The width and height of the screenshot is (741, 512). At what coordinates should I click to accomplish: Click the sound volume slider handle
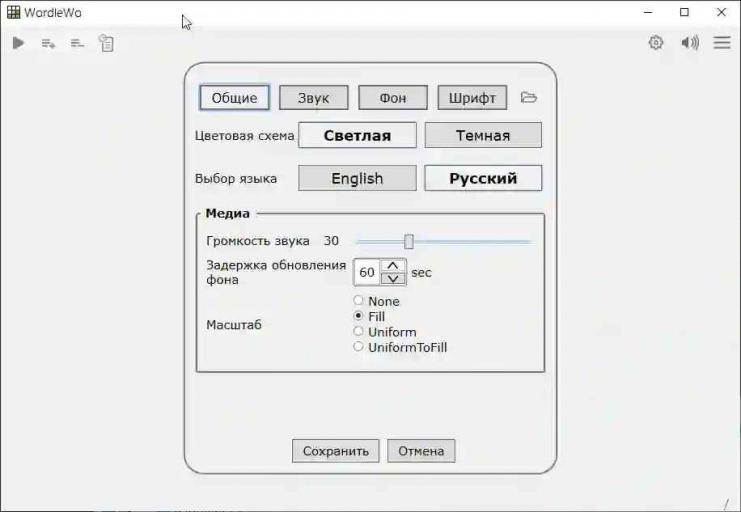coord(409,242)
